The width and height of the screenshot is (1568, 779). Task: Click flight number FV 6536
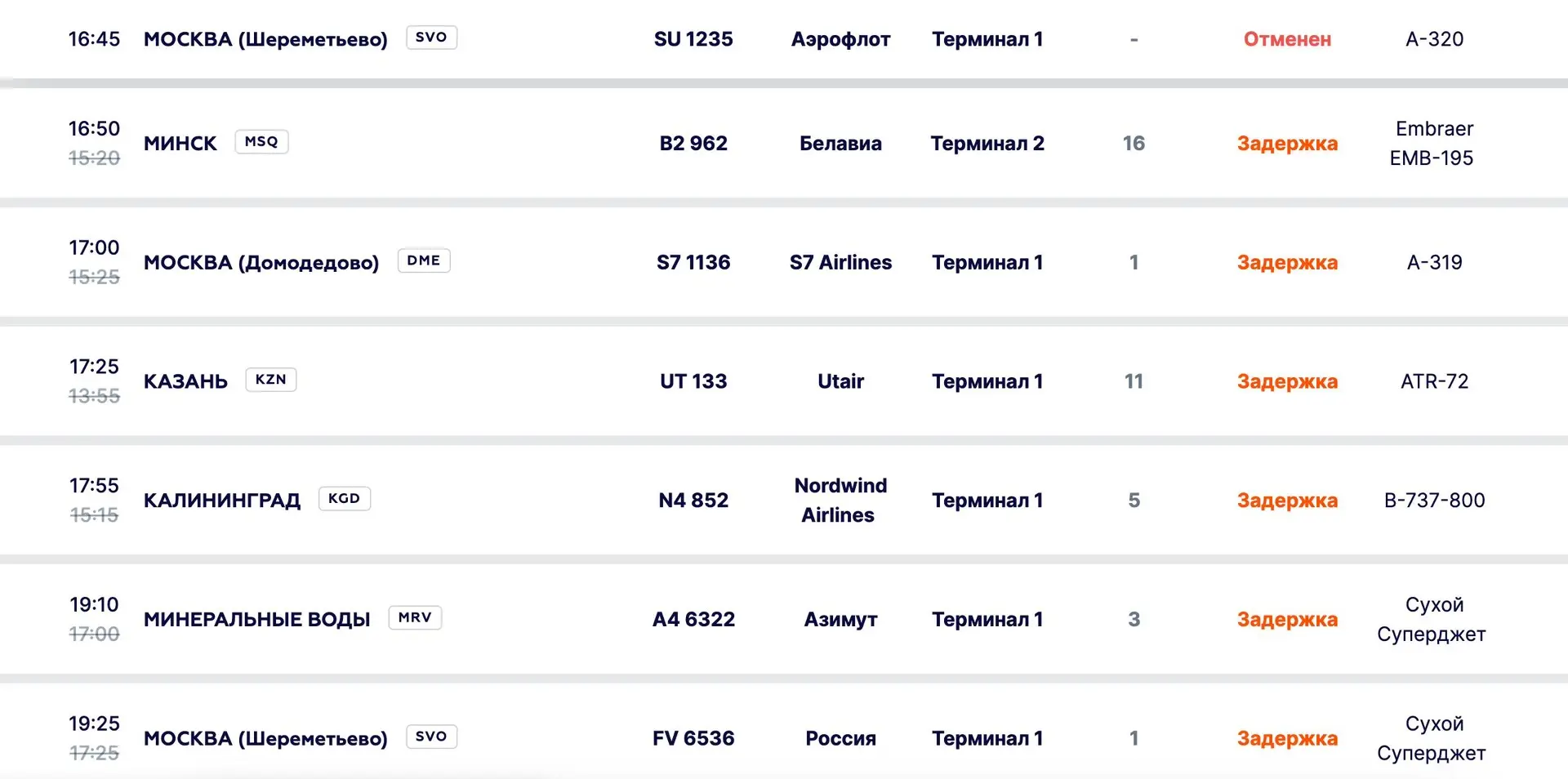click(693, 738)
